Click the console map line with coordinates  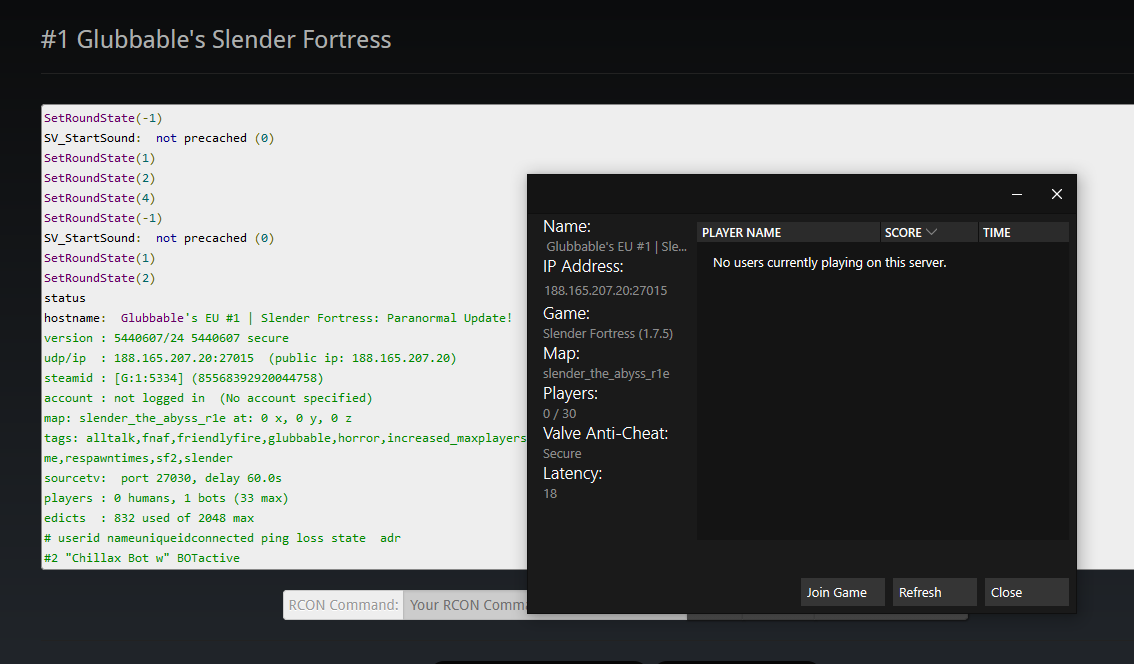pyautogui.click(x=198, y=418)
